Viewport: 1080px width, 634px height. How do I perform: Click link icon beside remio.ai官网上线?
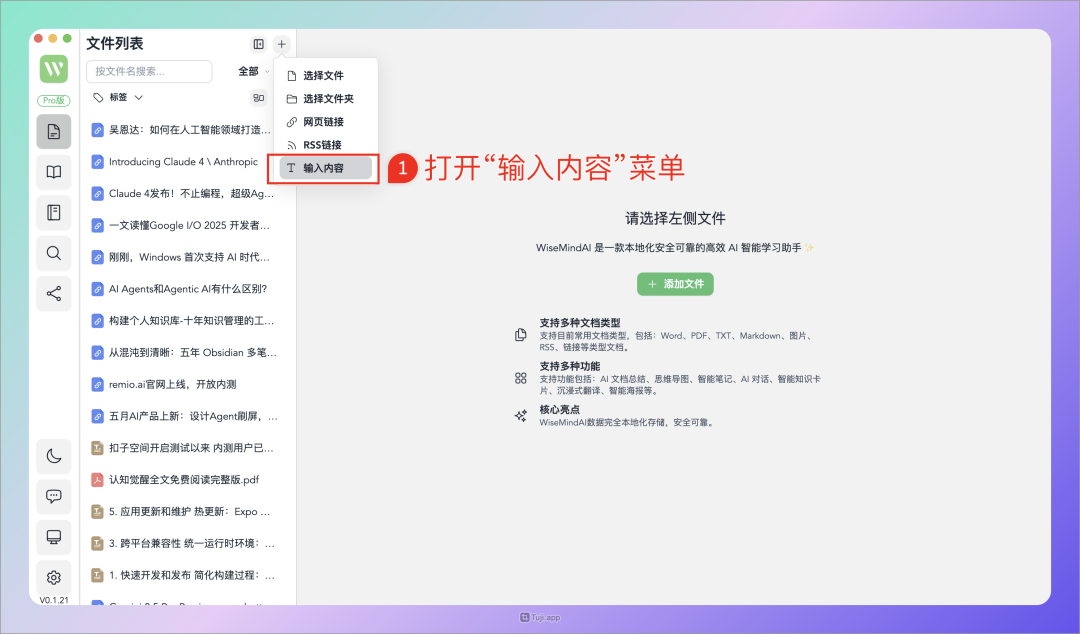[x=98, y=385]
